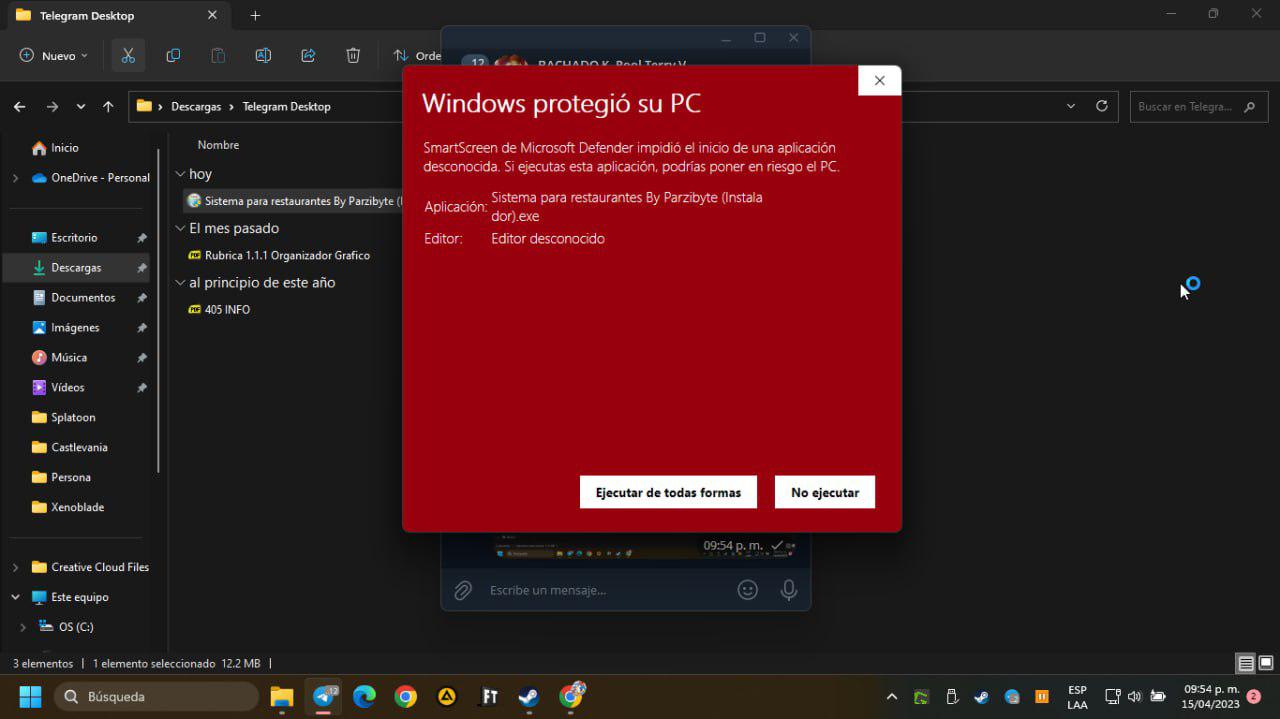Select Documentos in the navigation pane
The height and width of the screenshot is (719, 1280).
pyautogui.click(x=83, y=298)
